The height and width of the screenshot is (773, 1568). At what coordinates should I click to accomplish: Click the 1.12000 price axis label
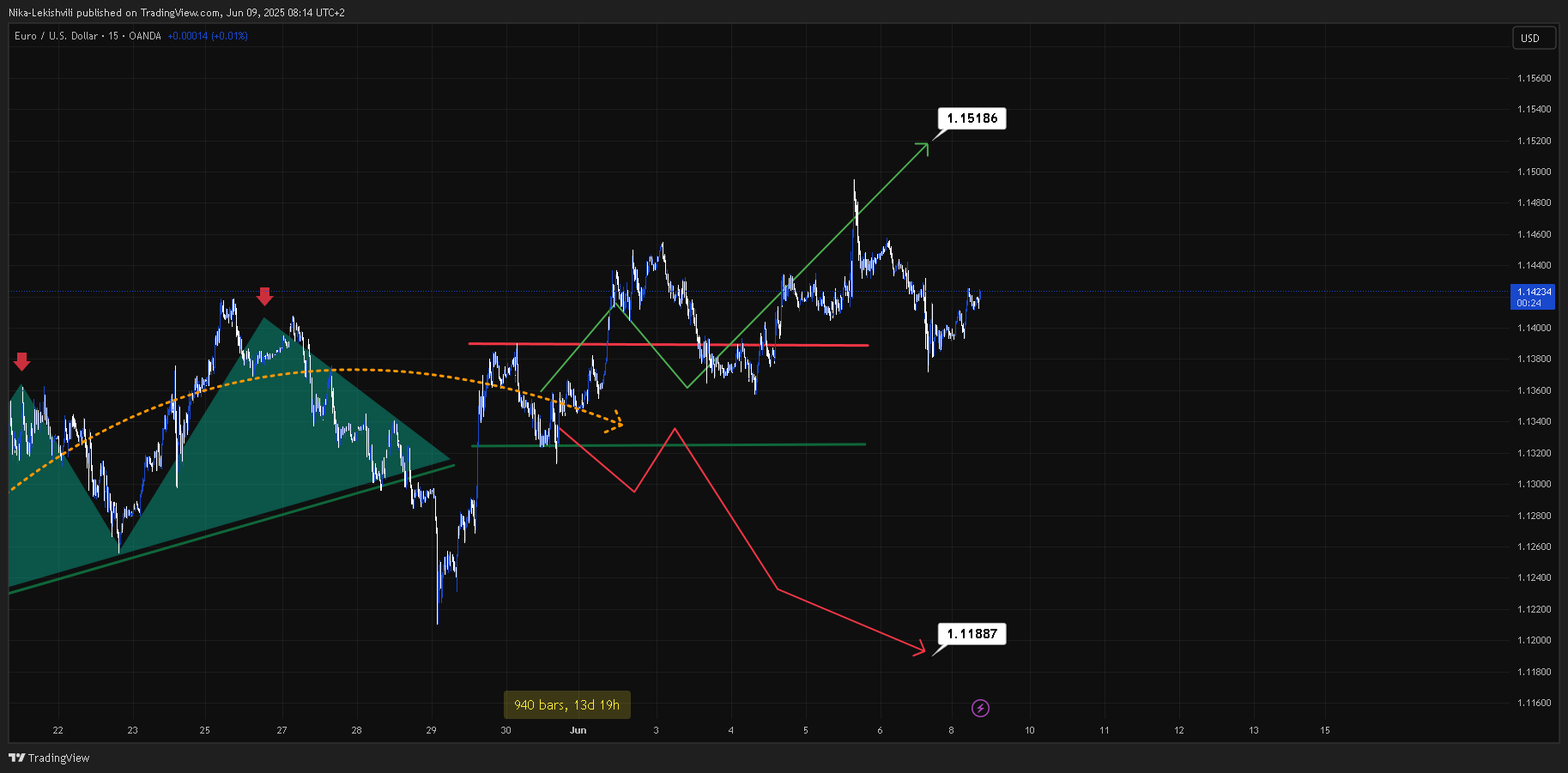pos(1535,640)
